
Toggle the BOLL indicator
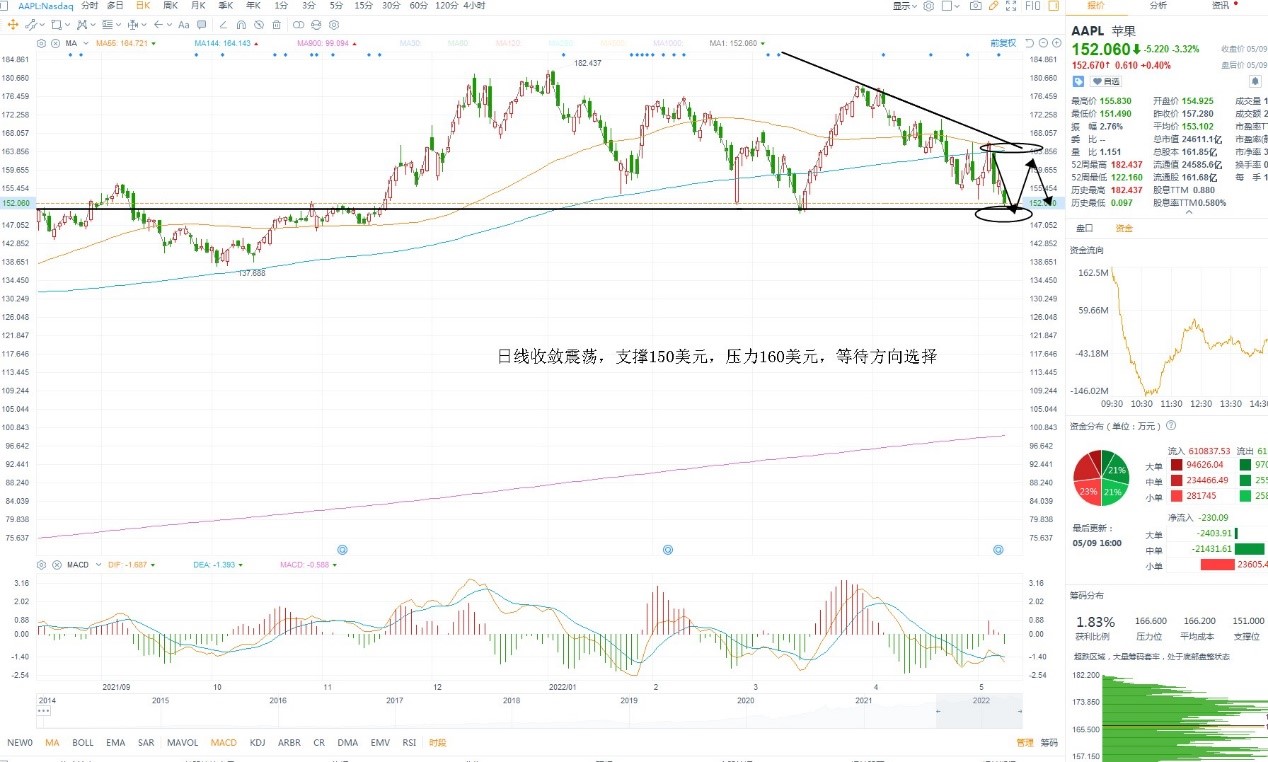[x=83, y=743]
